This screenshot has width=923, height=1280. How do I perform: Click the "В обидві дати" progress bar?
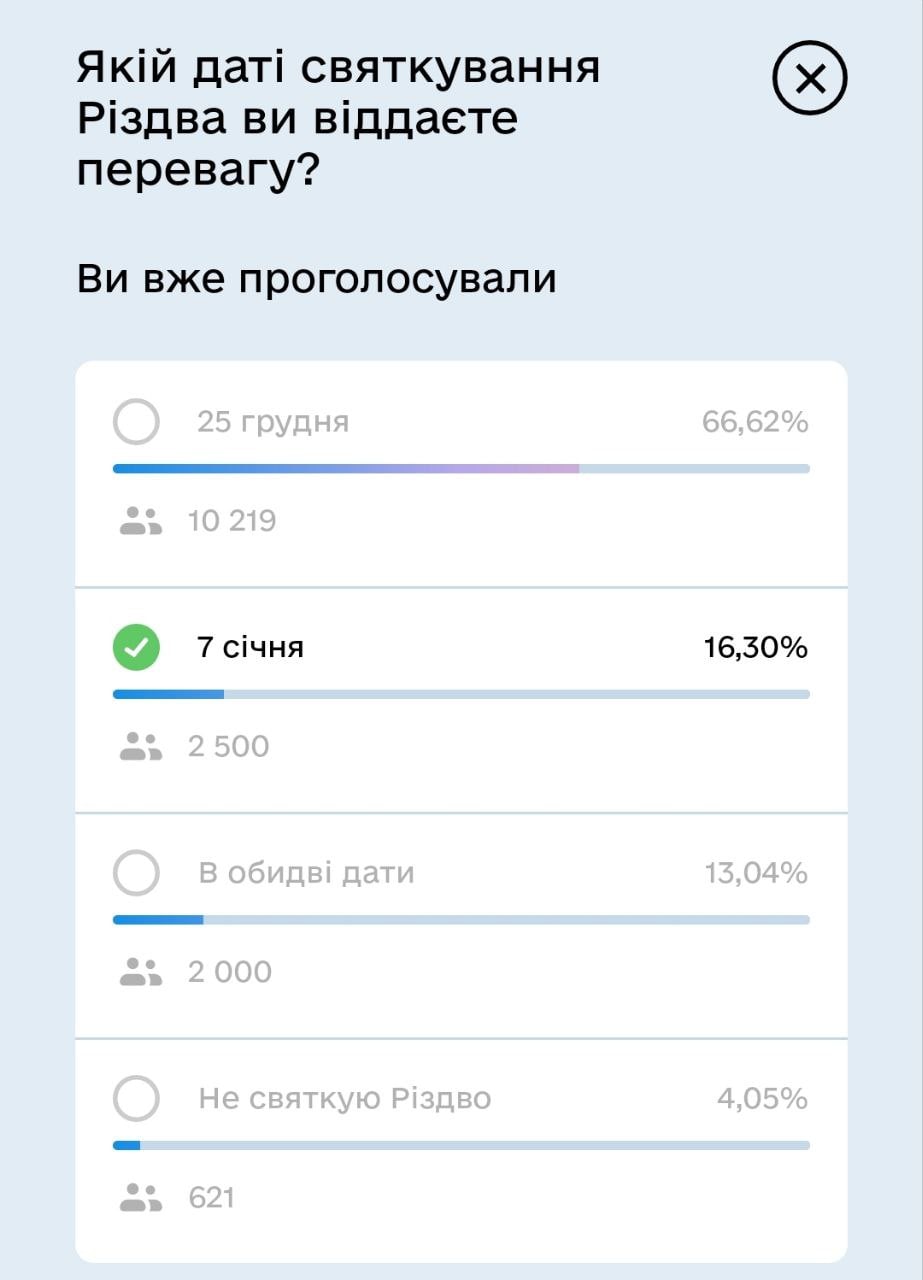461,919
